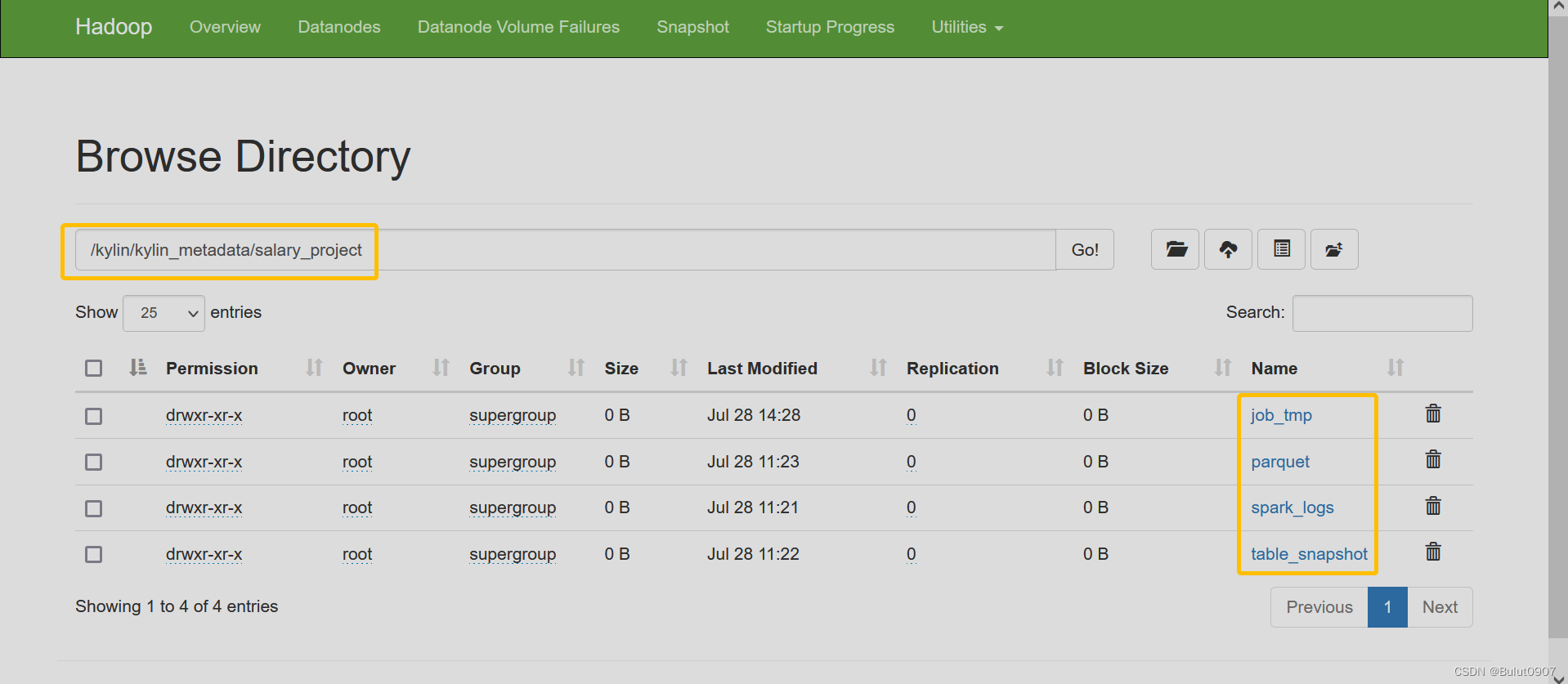Delete the parquet directory via trash icon
Viewport: 1568px width, 684px height.
1433,459
